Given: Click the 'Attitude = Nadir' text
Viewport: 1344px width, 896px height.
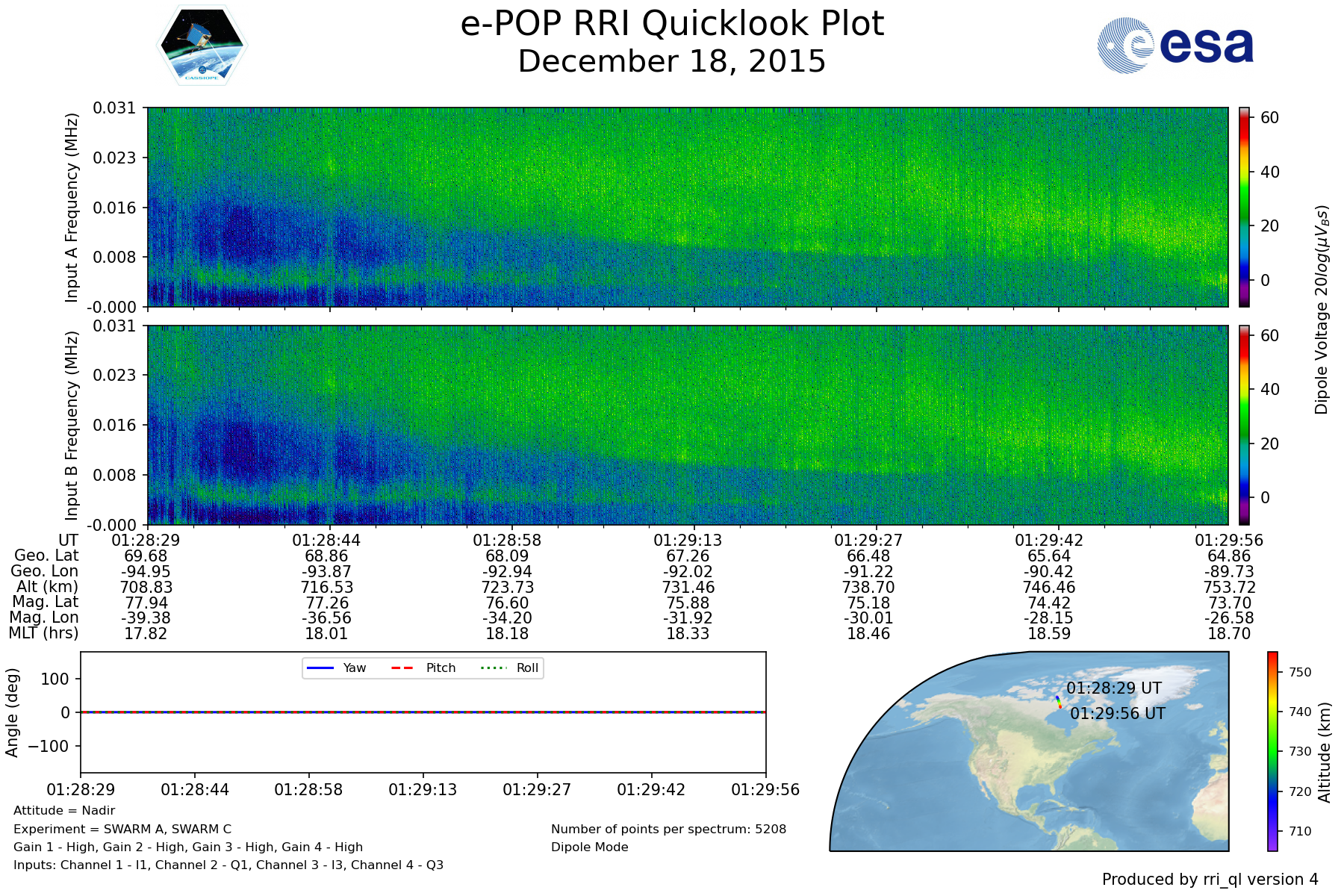Looking at the screenshot, I should click(64, 811).
